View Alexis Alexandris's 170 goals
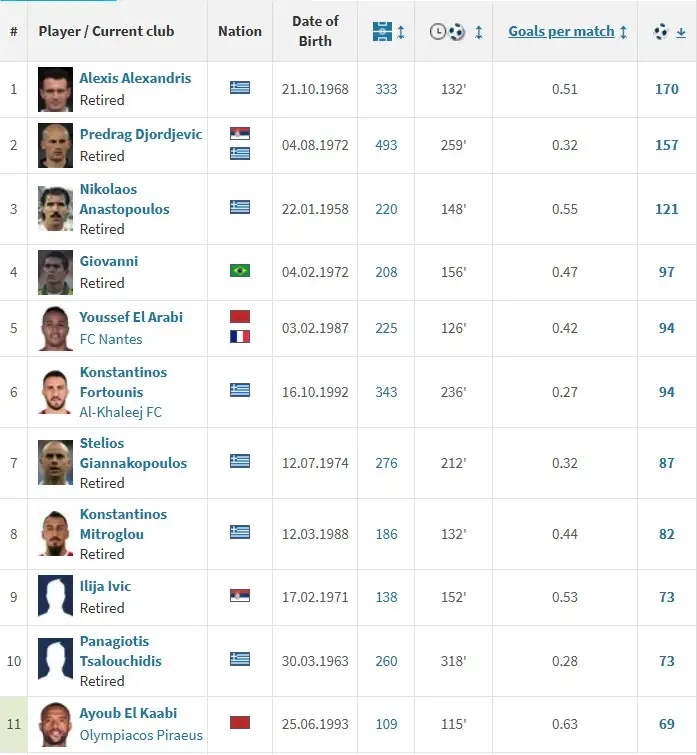This screenshot has width=697, height=755. 666,89
